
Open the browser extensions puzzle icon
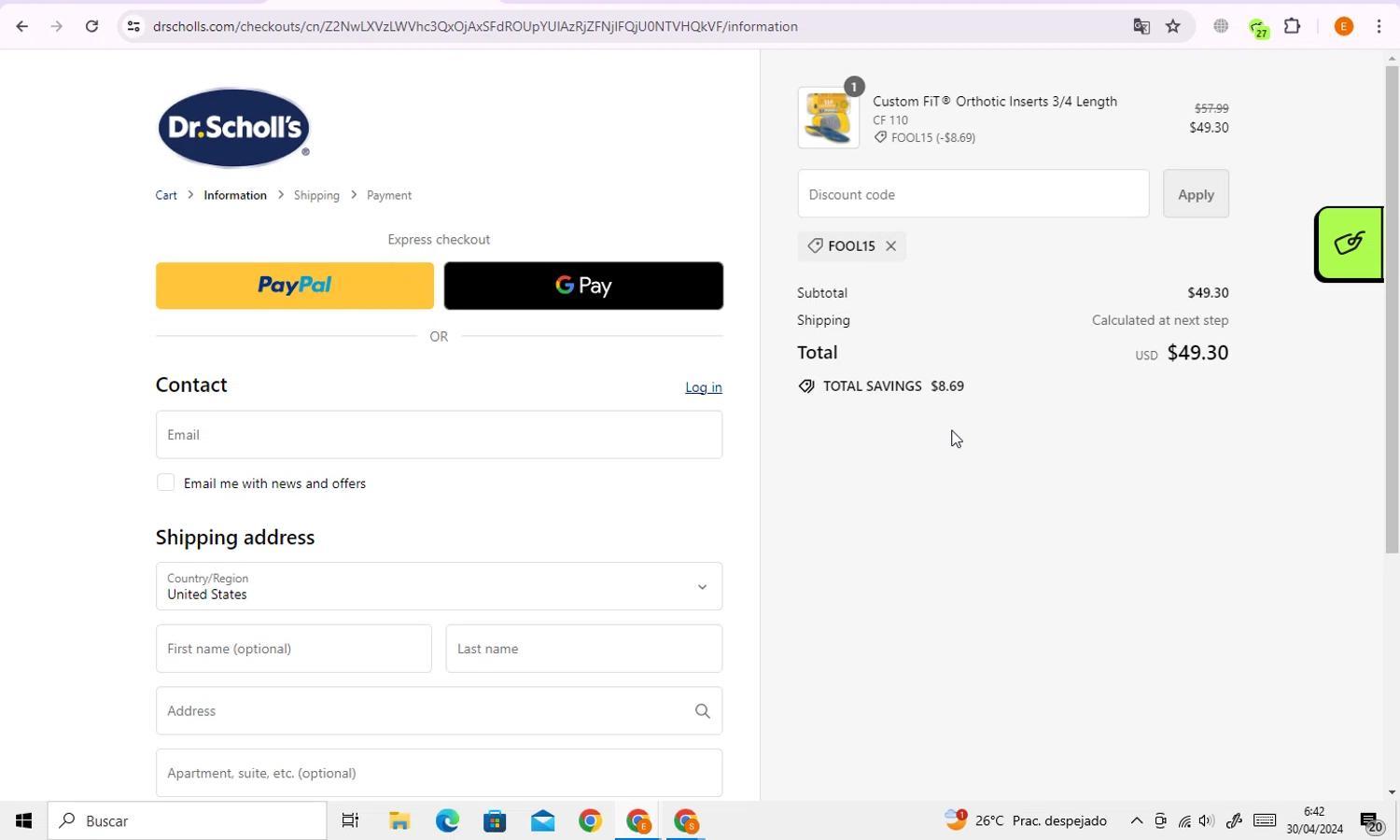pyautogui.click(x=1292, y=26)
